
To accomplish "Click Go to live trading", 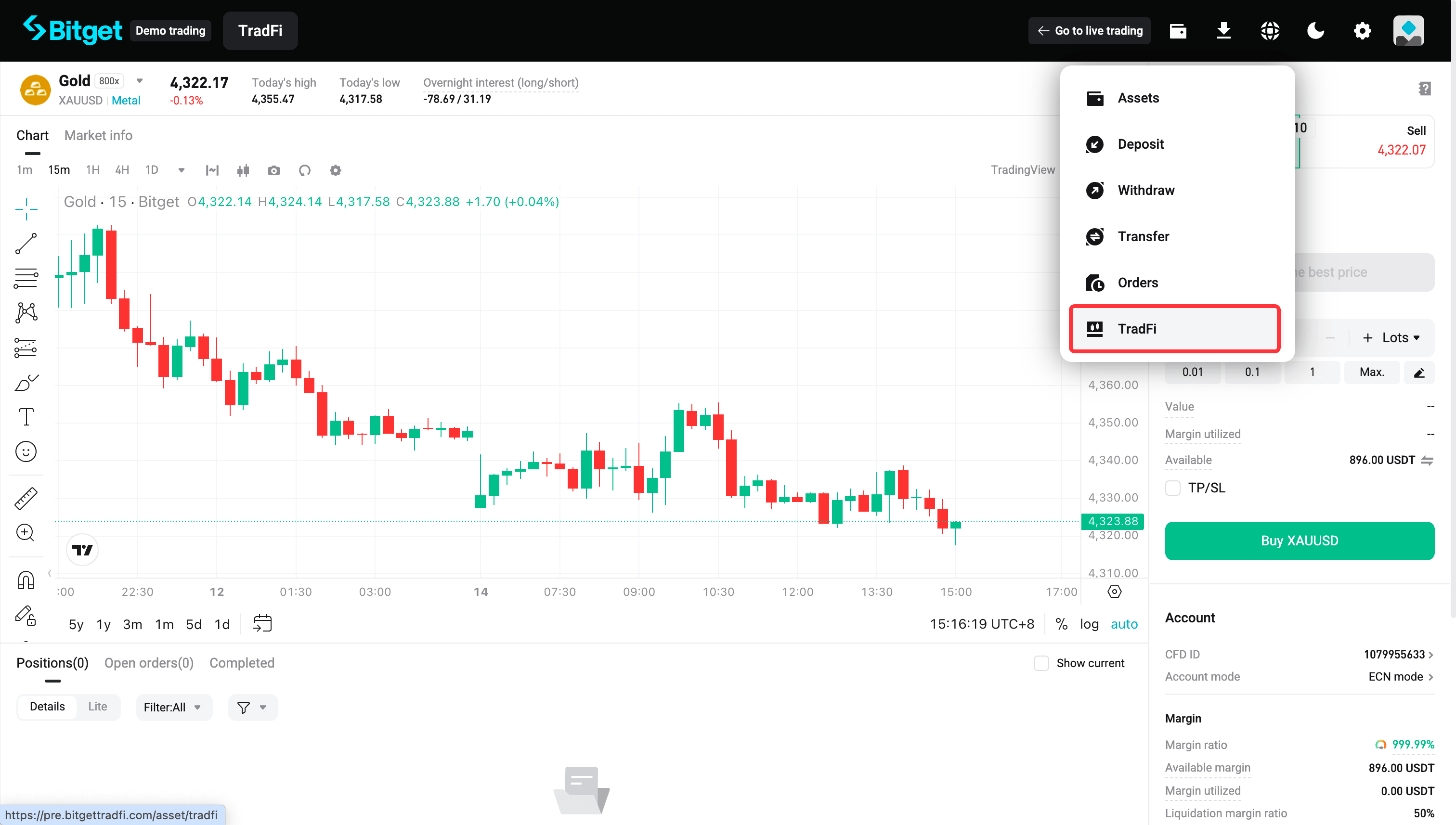I will pyautogui.click(x=1089, y=31).
